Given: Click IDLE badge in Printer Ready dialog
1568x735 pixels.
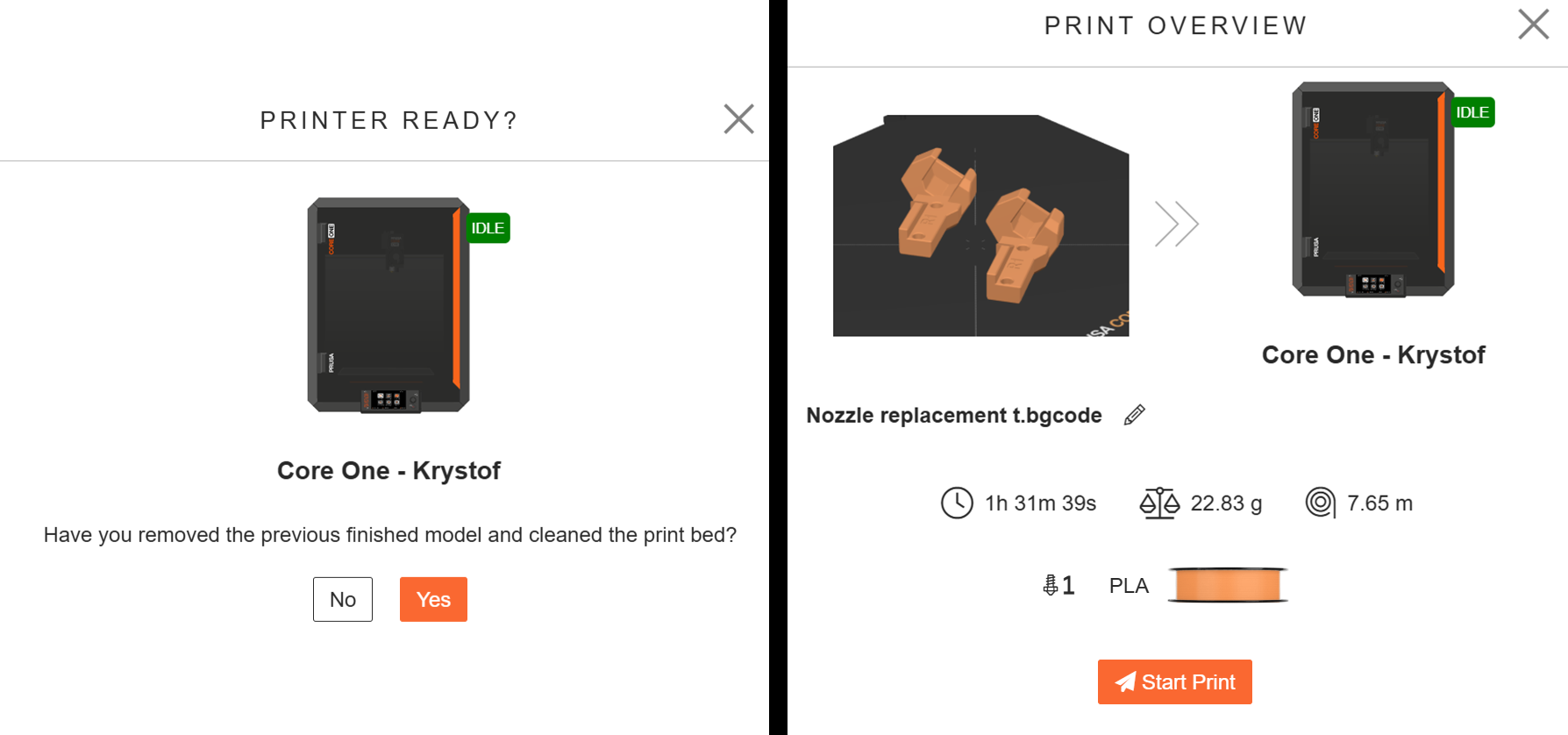Looking at the screenshot, I should click(x=488, y=228).
